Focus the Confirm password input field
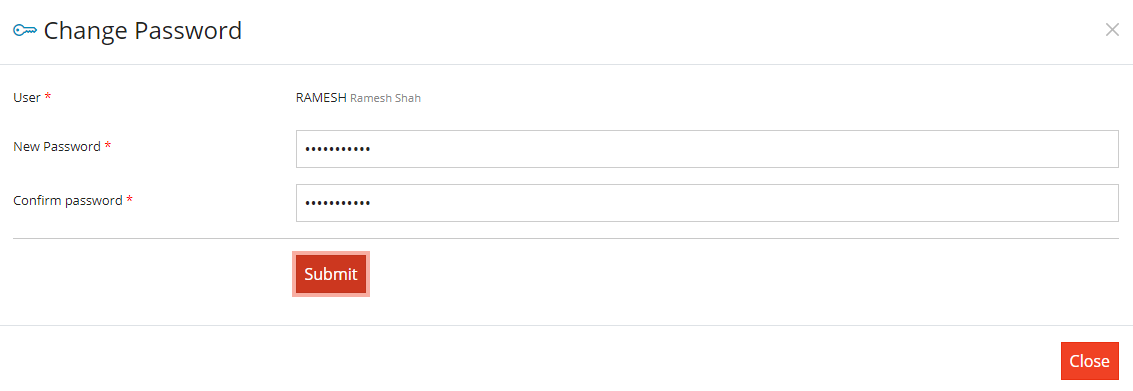The height and width of the screenshot is (391, 1133). click(x=707, y=203)
